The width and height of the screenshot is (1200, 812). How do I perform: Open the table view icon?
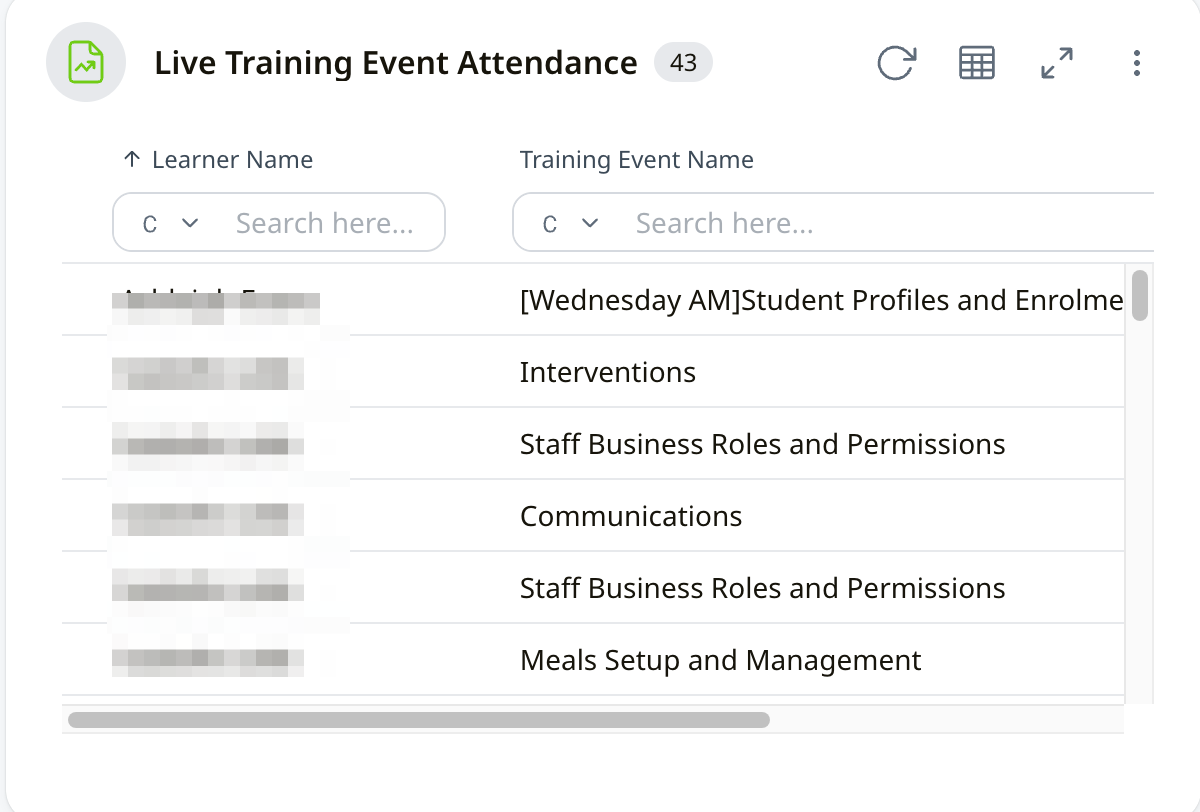point(977,63)
